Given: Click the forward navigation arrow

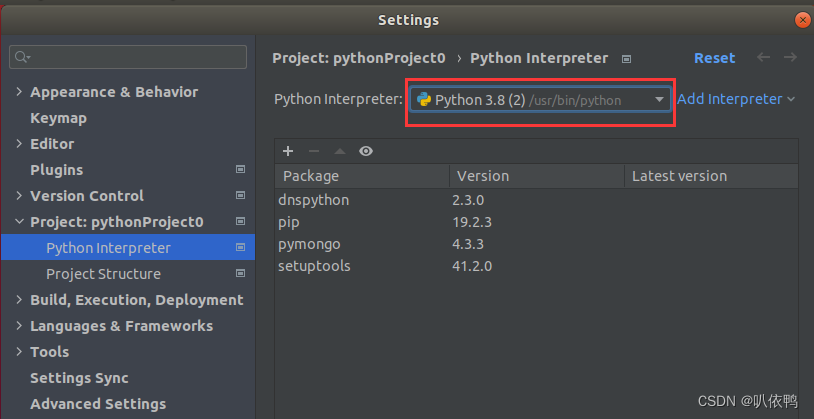Looking at the screenshot, I should point(790,58).
